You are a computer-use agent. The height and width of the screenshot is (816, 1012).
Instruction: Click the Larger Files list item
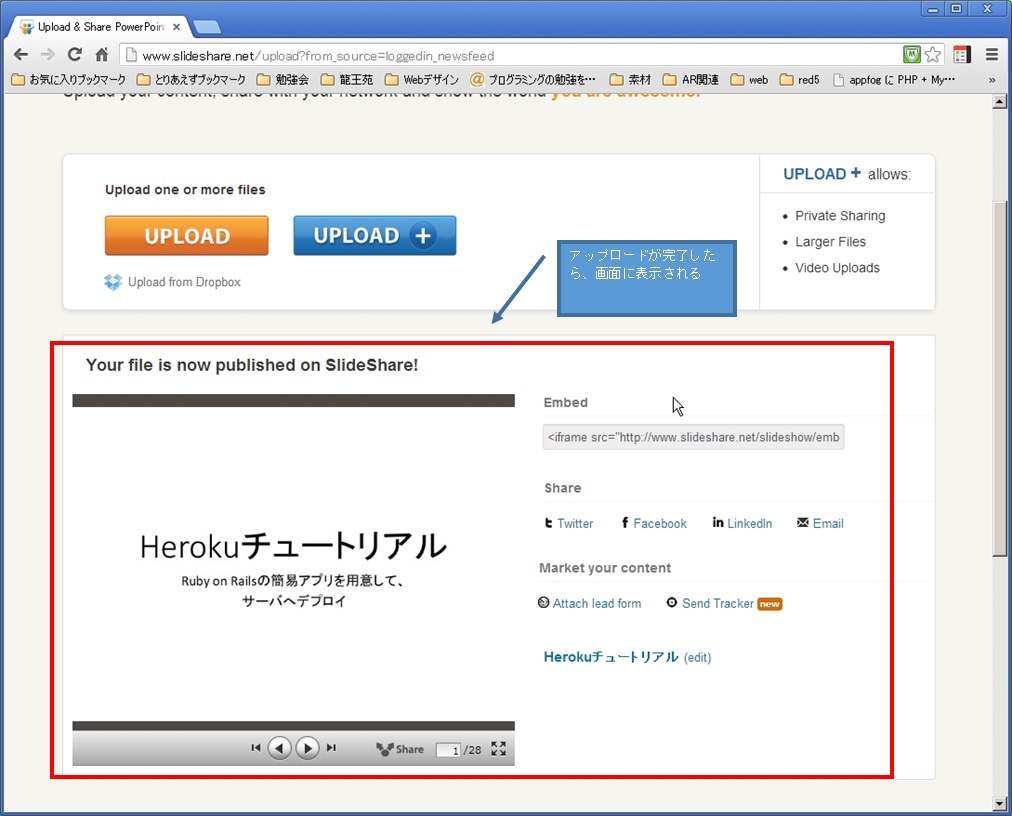coord(830,241)
